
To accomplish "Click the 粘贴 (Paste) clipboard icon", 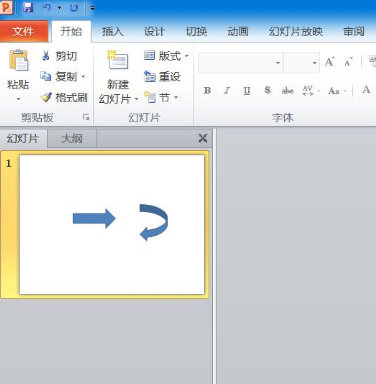I will point(19,60).
